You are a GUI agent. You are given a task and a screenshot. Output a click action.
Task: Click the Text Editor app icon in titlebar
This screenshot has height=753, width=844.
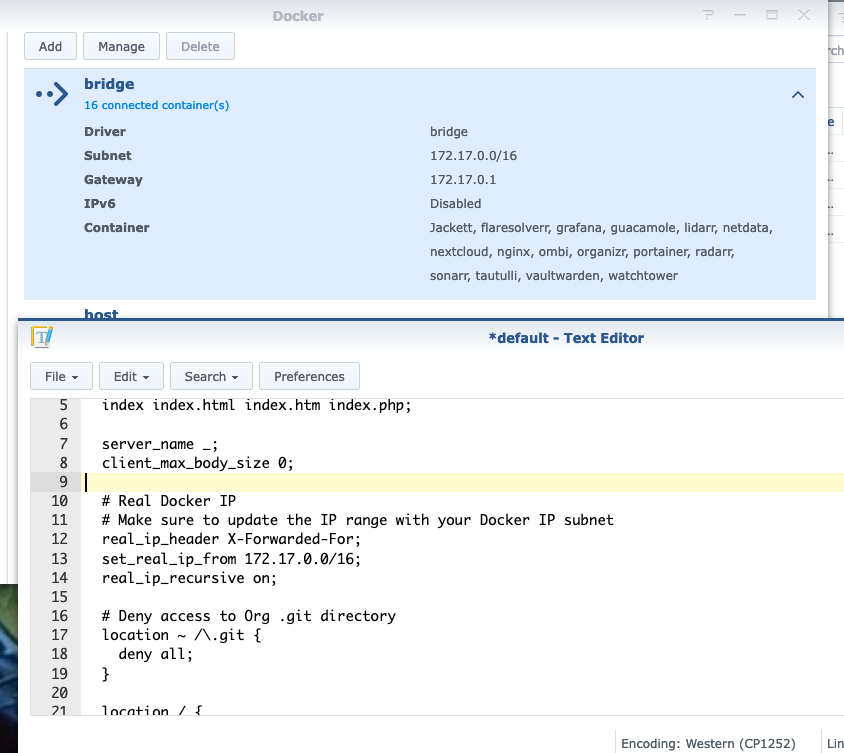click(x=42, y=337)
